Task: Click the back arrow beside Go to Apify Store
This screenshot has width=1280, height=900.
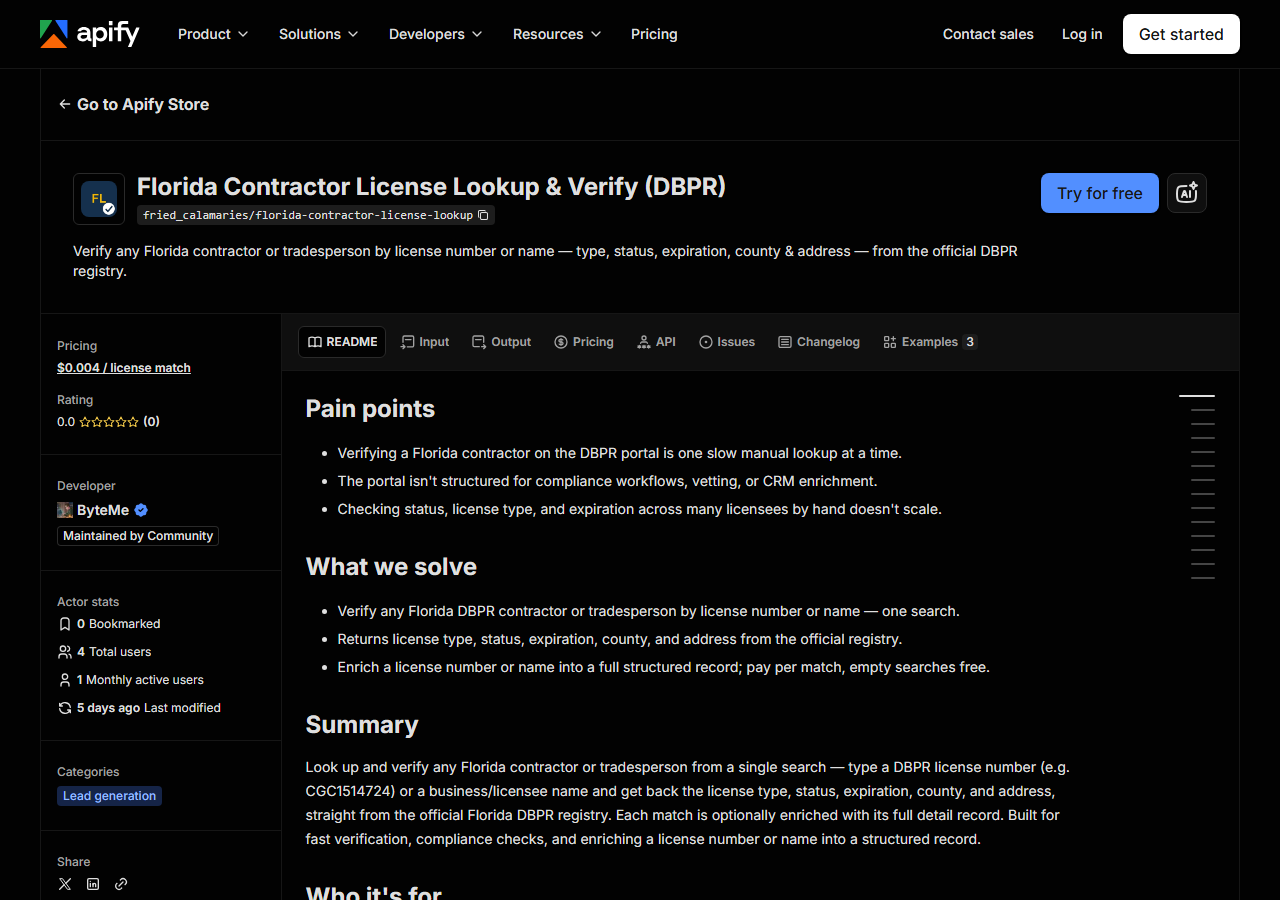Action: coord(65,104)
